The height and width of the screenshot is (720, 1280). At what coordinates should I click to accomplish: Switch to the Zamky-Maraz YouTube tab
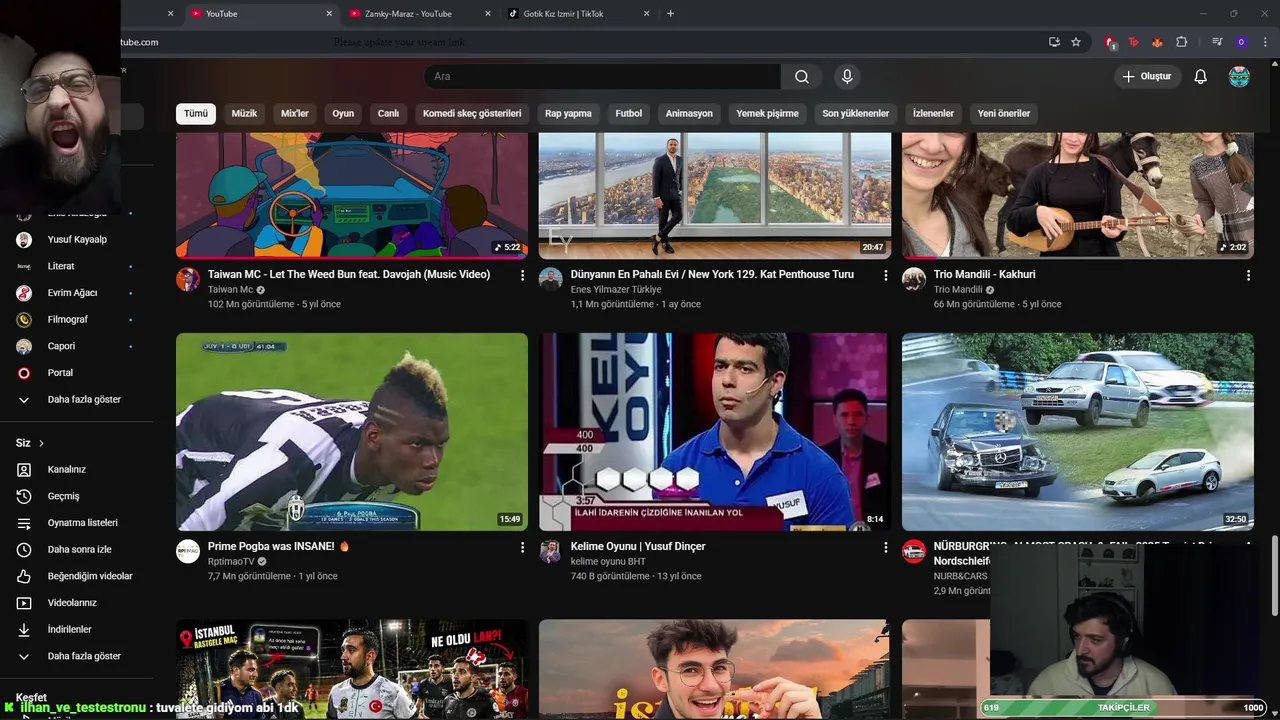click(x=419, y=14)
